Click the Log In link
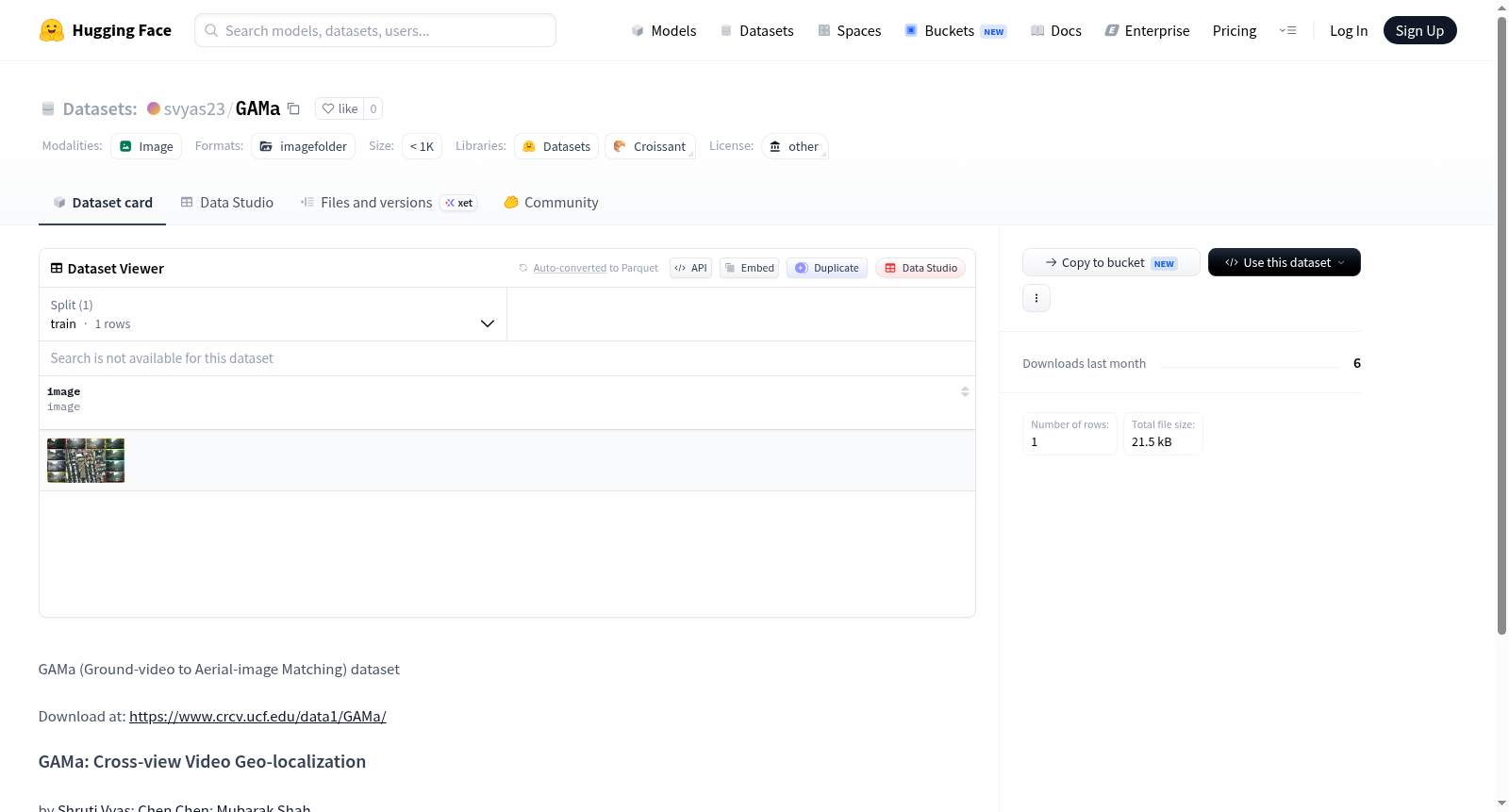 coord(1349,30)
